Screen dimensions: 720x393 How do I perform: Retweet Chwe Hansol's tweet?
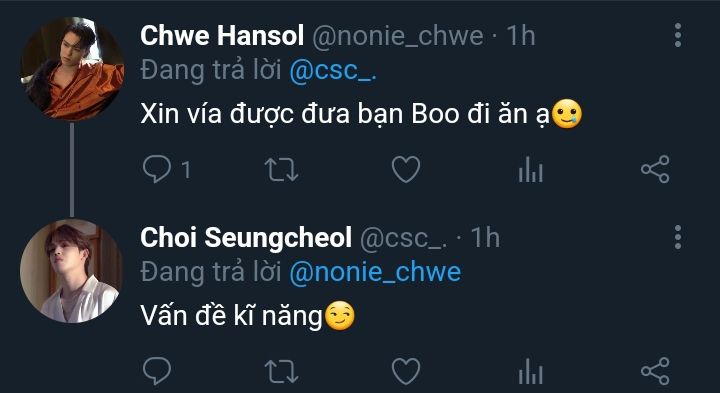(x=281, y=169)
